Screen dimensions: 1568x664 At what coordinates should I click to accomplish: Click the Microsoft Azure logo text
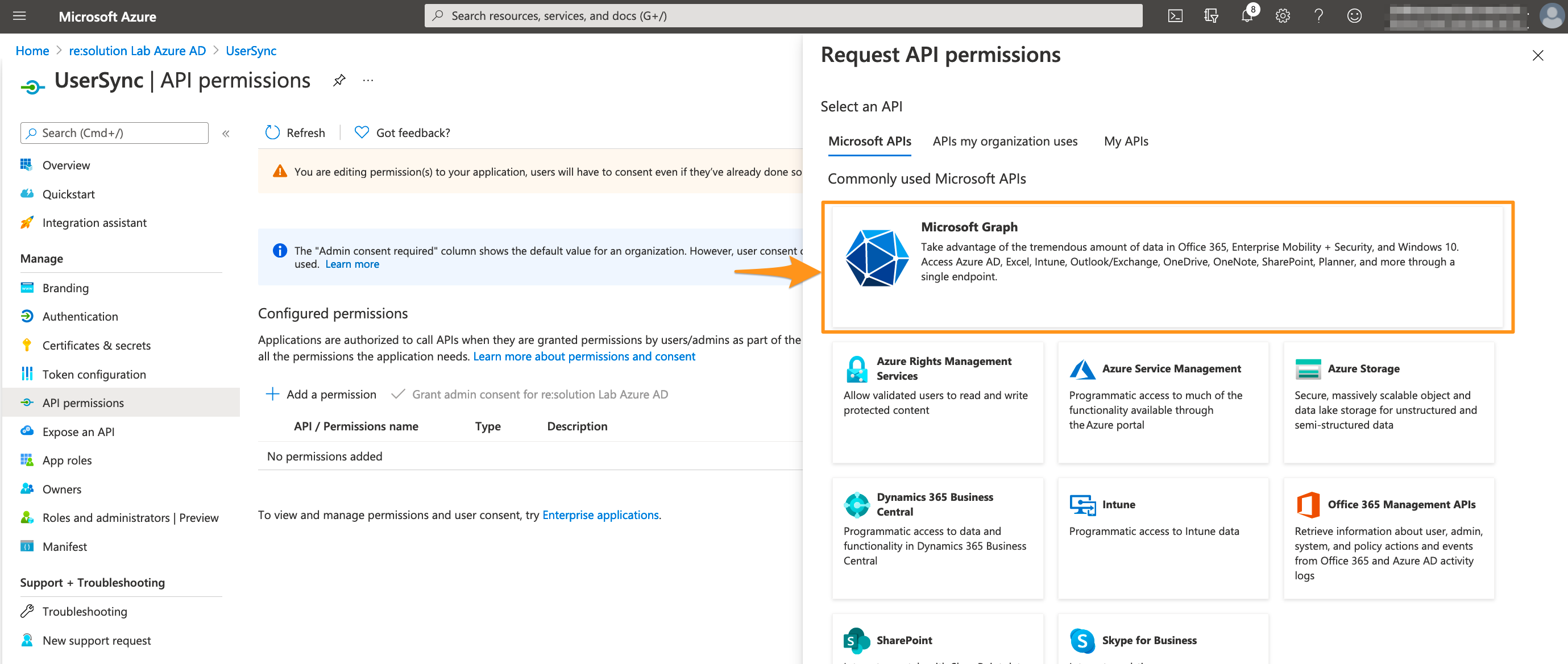[x=107, y=16]
